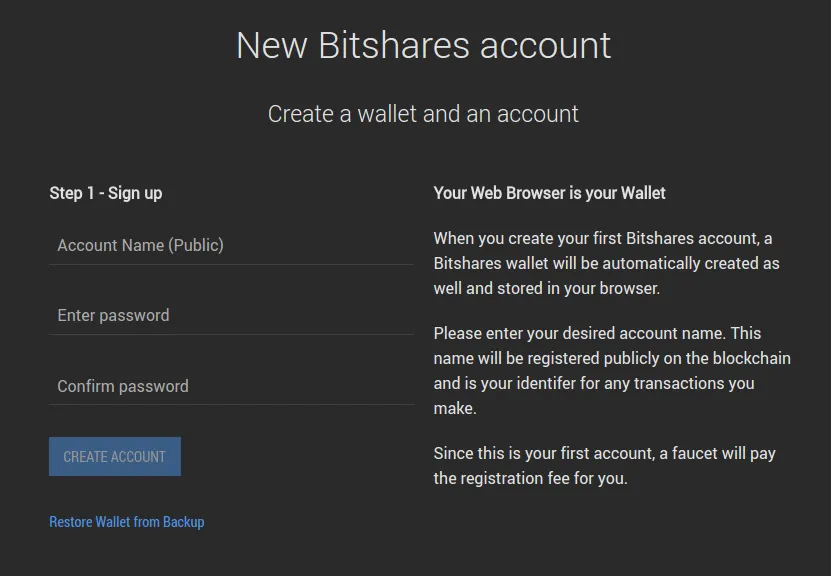The image size is (831, 576).
Task: Focus the Enter password field
Action: click(x=231, y=316)
